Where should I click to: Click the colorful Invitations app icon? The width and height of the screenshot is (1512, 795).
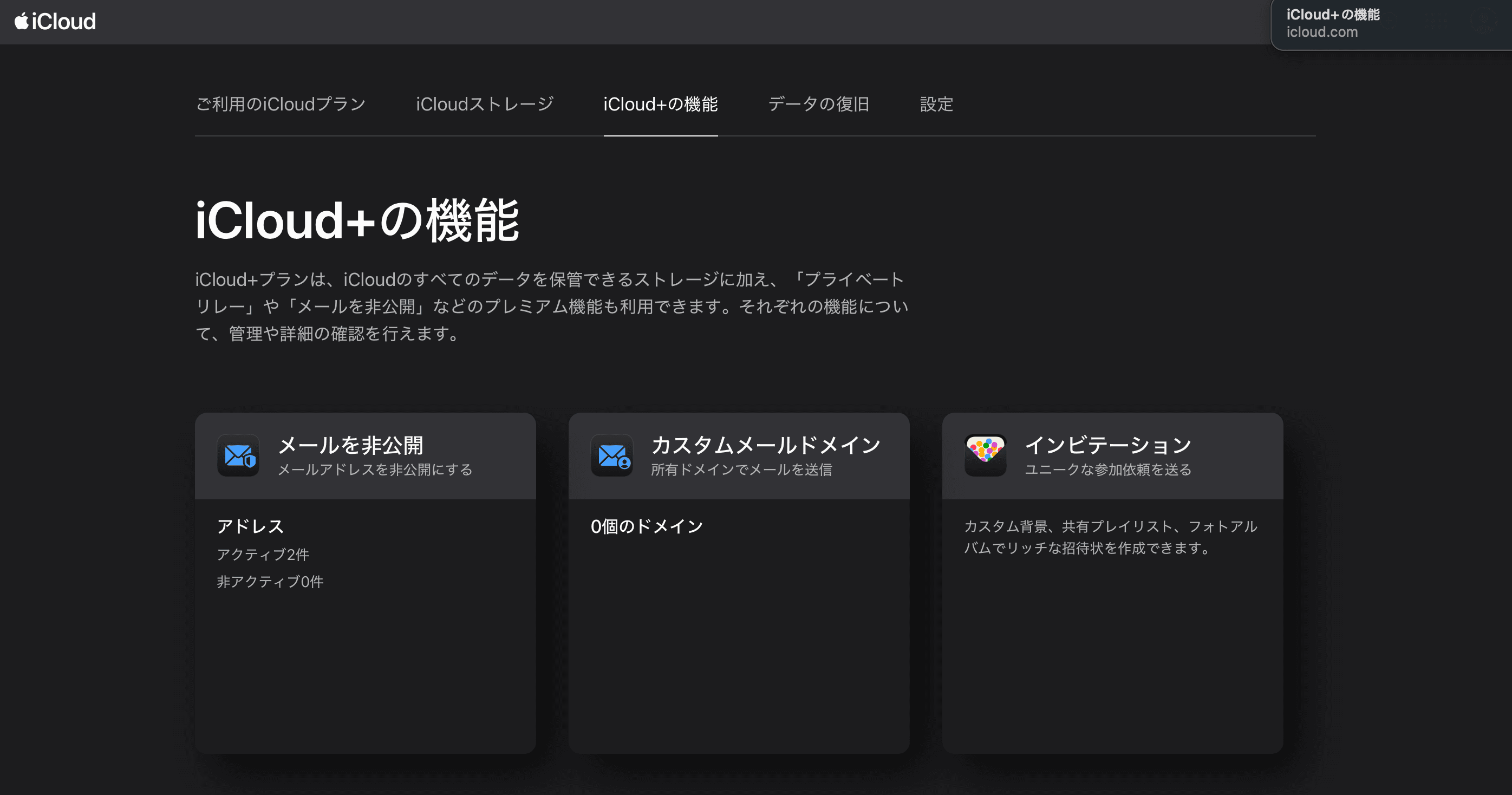point(985,455)
